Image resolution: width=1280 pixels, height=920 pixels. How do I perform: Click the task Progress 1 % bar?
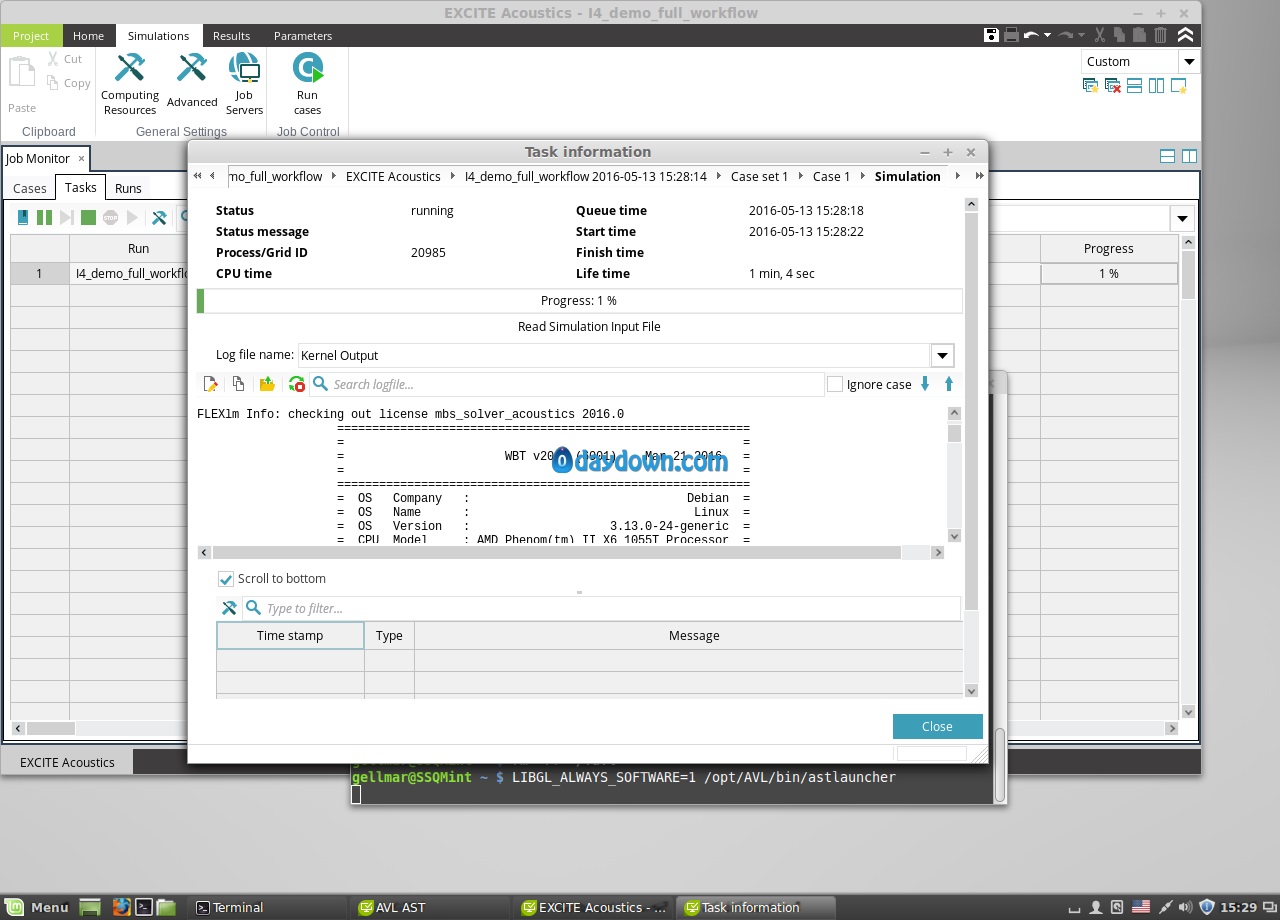[579, 301]
